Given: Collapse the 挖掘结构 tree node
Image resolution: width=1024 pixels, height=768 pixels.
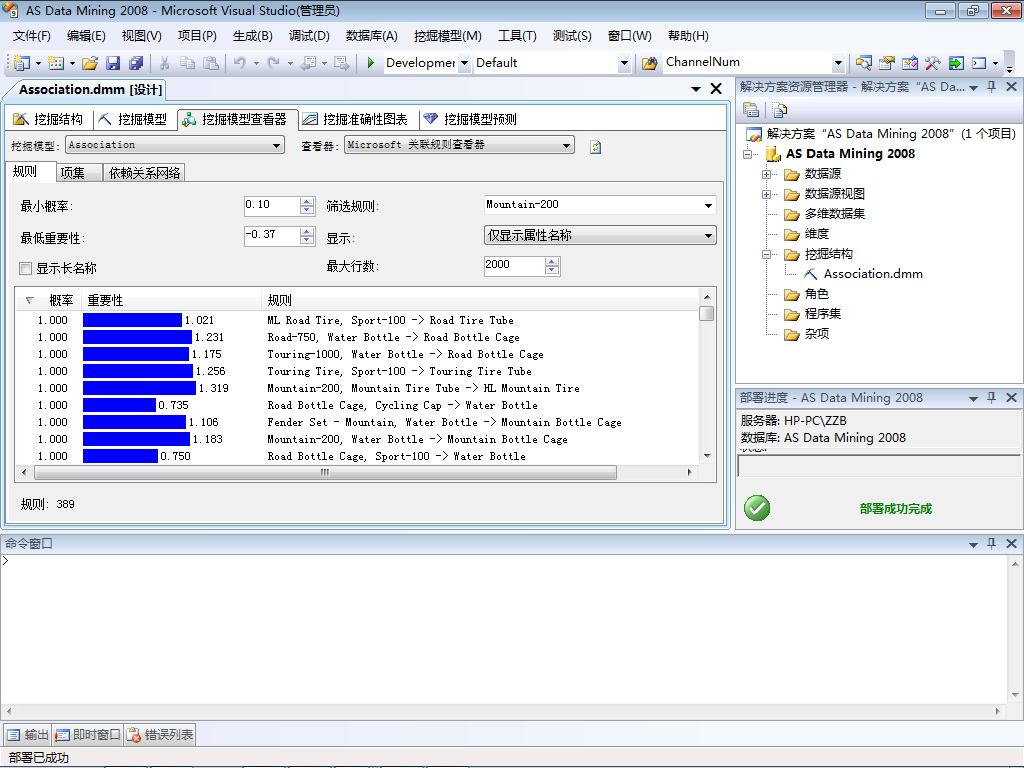Looking at the screenshot, I should click(x=767, y=255).
